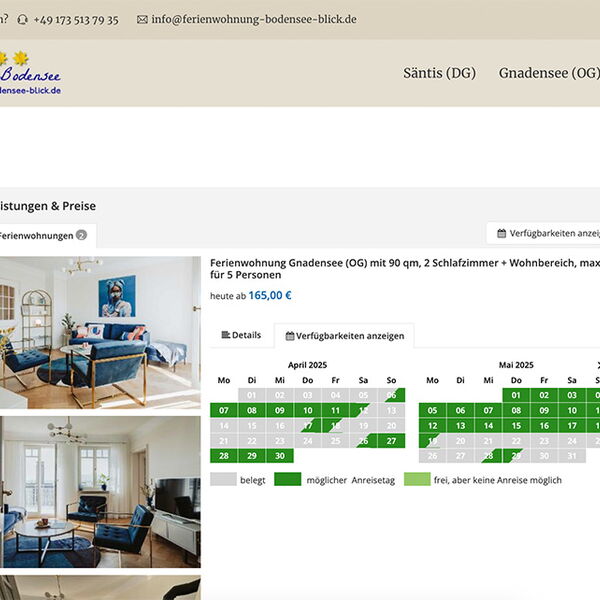The image size is (600, 600).
Task: Open the Ferienwohnungen tab
Action: [x=40, y=236]
